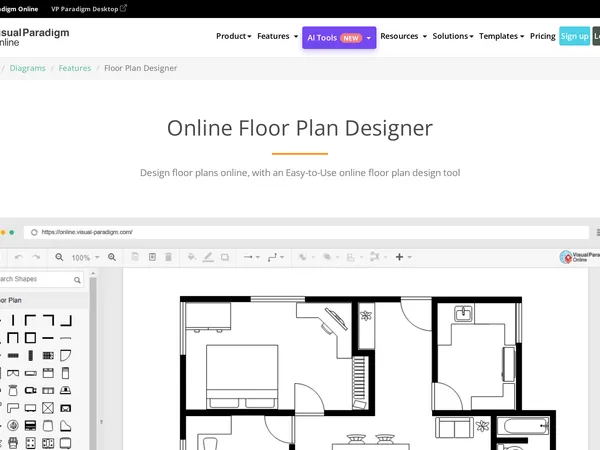
Task: Open VP Paradigm Desktop in top bar
Action: 85,9
